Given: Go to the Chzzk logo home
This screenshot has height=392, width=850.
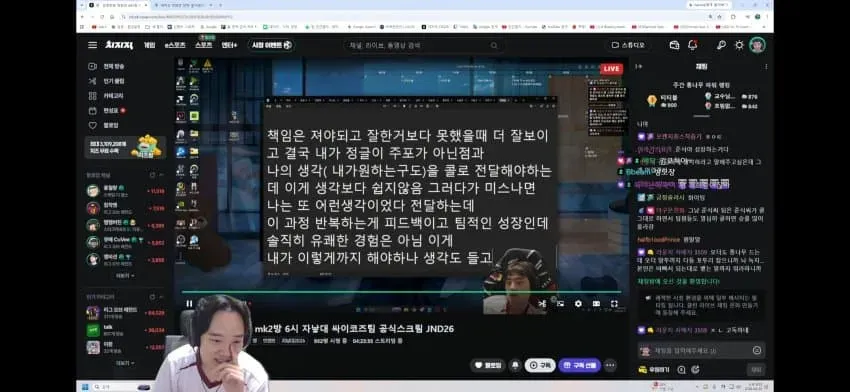Looking at the screenshot, I should pos(119,45).
